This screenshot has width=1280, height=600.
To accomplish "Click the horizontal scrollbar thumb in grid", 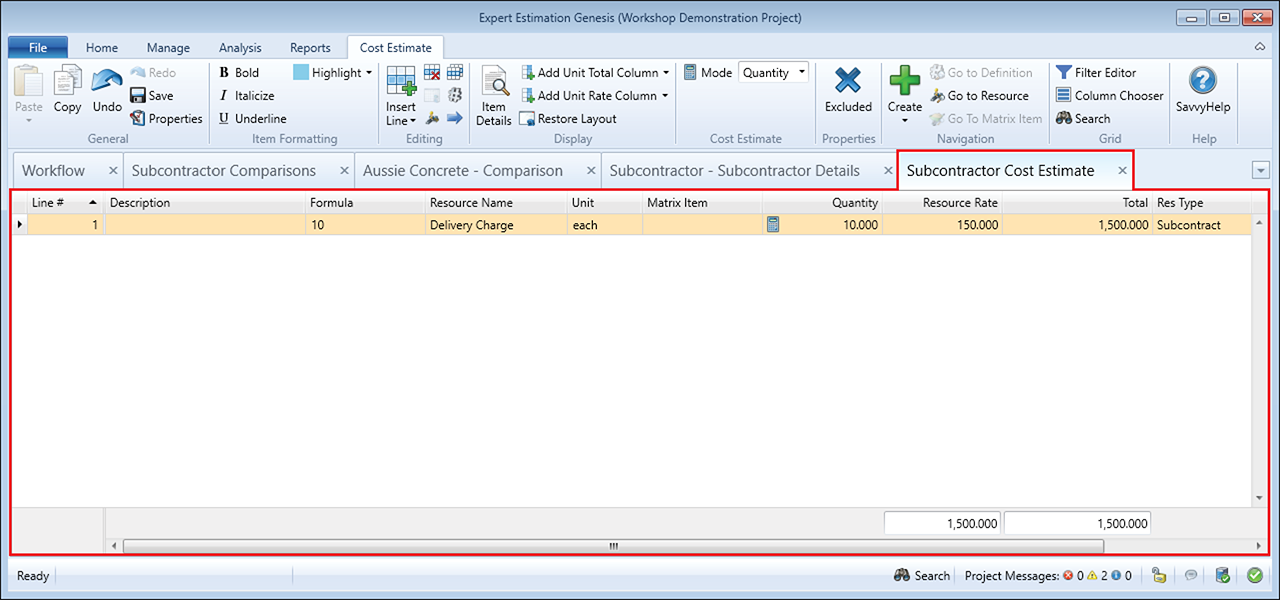I will (x=613, y=546).
